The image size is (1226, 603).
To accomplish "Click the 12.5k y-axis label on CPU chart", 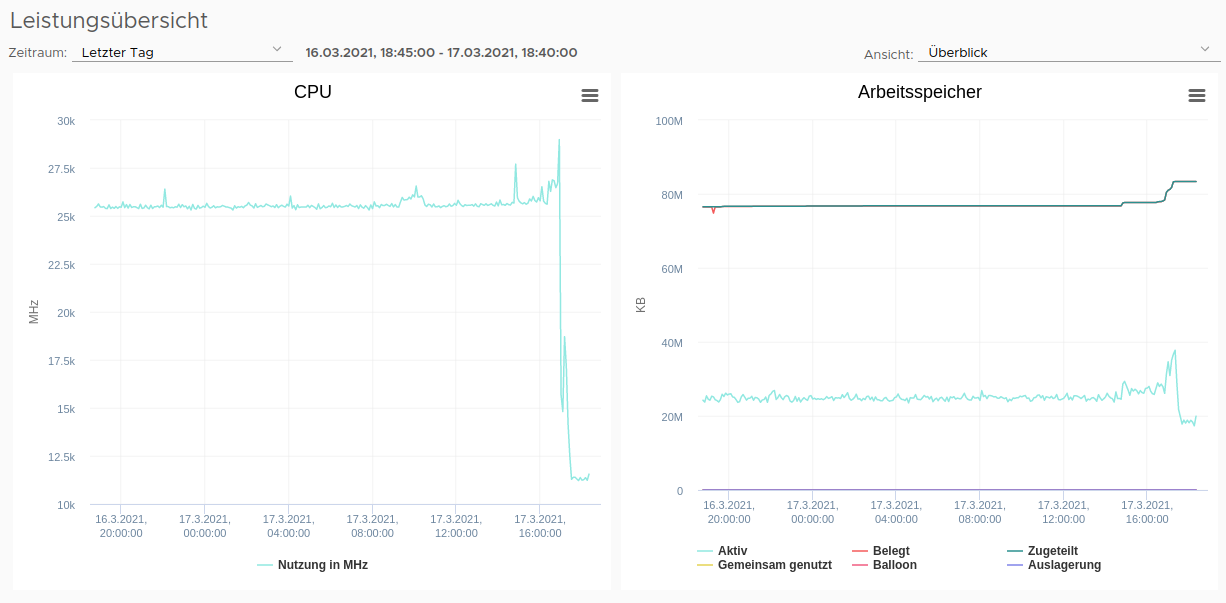I will (62, 457).
